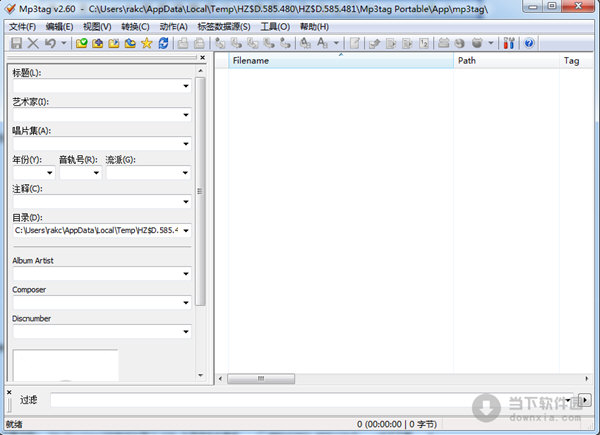Click the tag panel vertical scrollbar thumb
This screenshot has height=435, width=600.
point(200,191)
